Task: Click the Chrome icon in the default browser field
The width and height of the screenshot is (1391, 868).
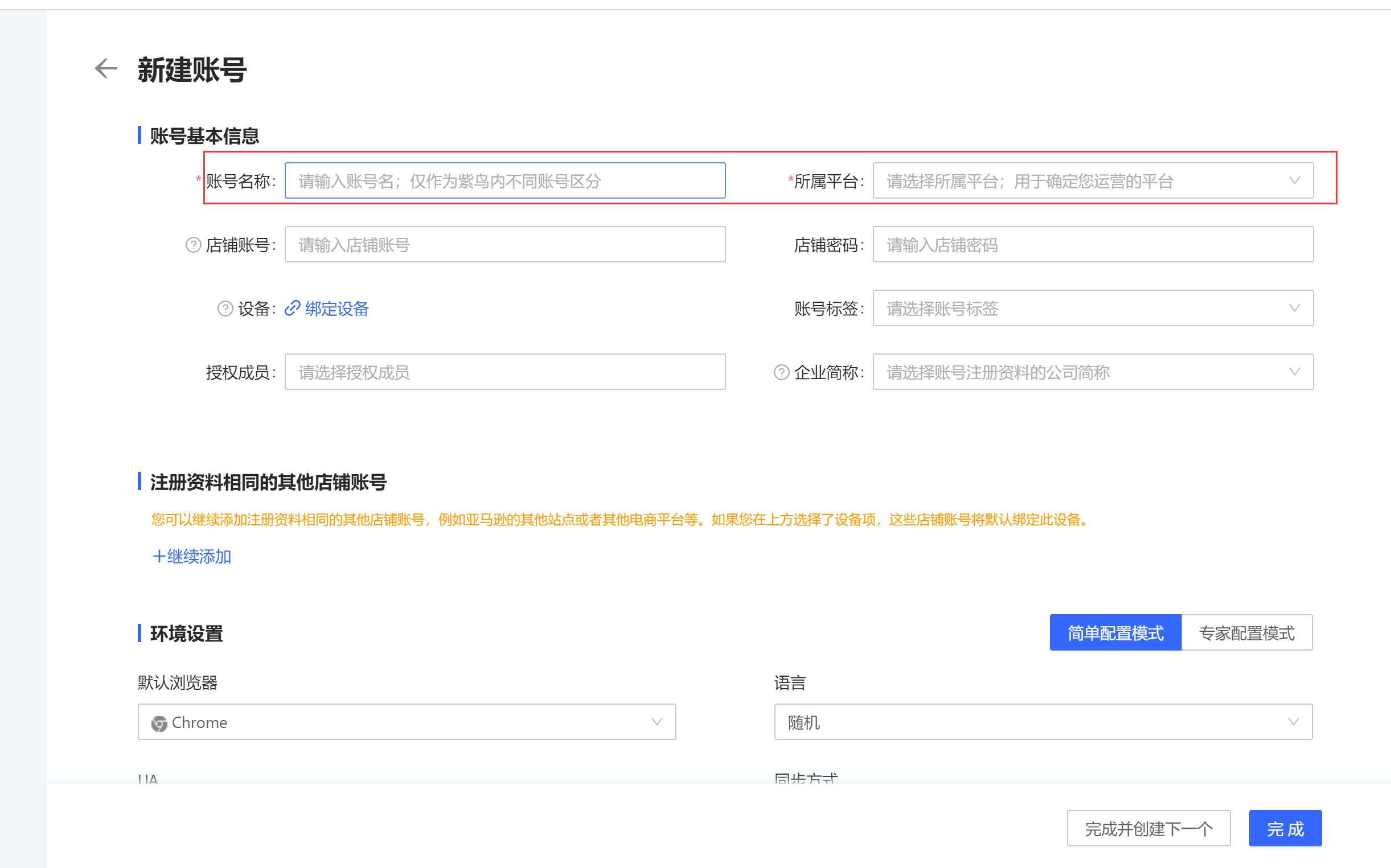Action: [159, 723]
